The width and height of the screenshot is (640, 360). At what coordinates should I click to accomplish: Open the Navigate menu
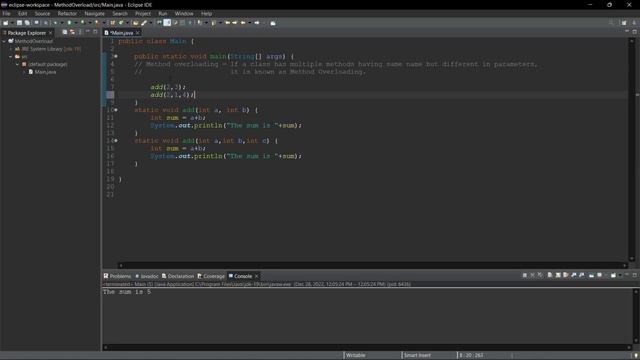[94, 13]
